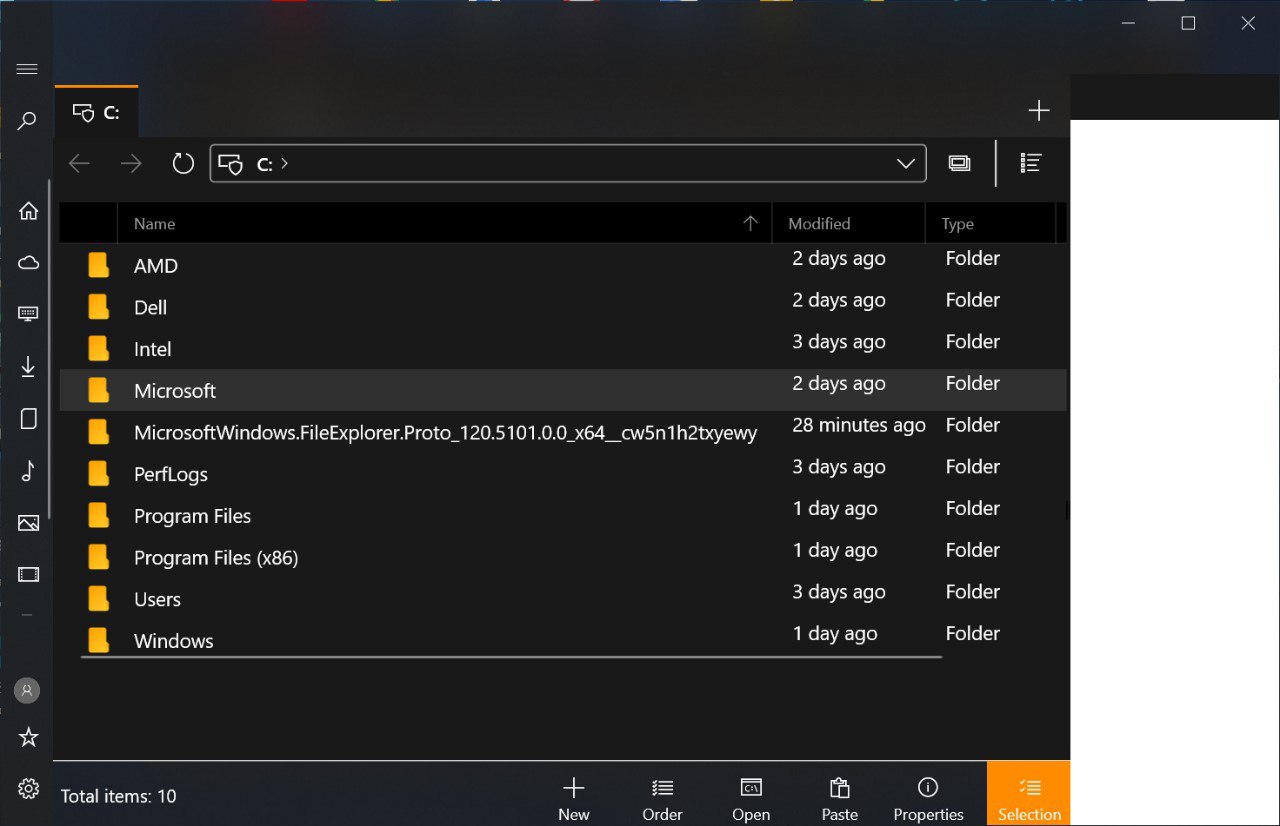This screenshot has height=826, width=1280.
Task: Sort by Name column header
Action: pyautogui.click(x=444, y=223)
